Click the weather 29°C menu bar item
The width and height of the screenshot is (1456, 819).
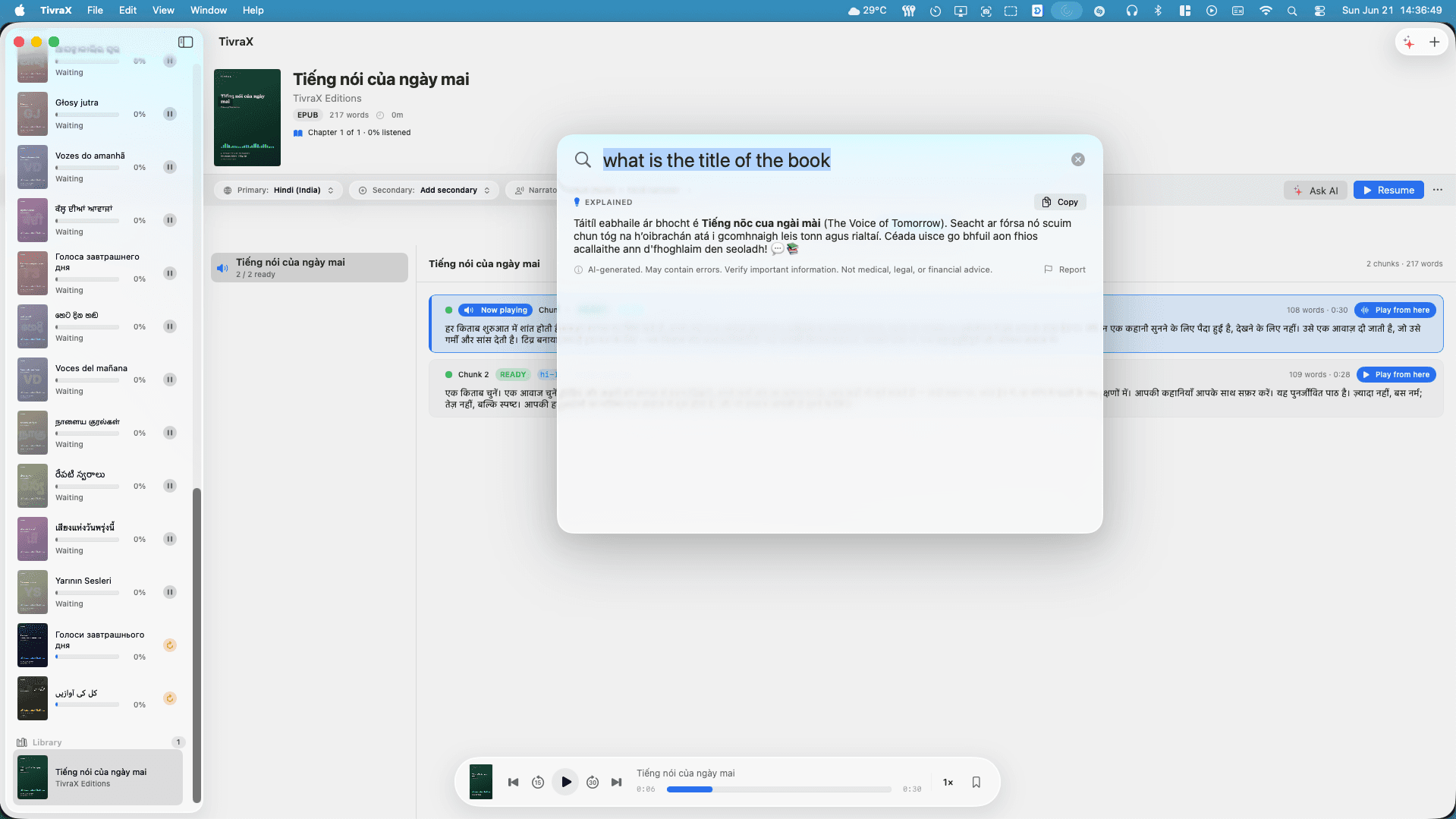(867, 11)
